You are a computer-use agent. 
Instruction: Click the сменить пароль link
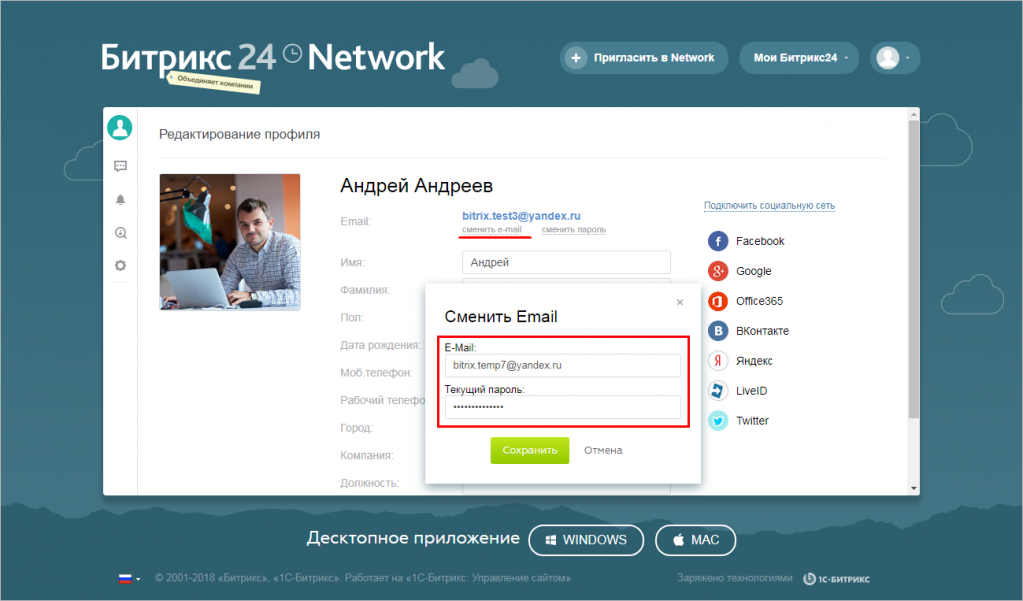pyautogui.click(x=573, y=230)
